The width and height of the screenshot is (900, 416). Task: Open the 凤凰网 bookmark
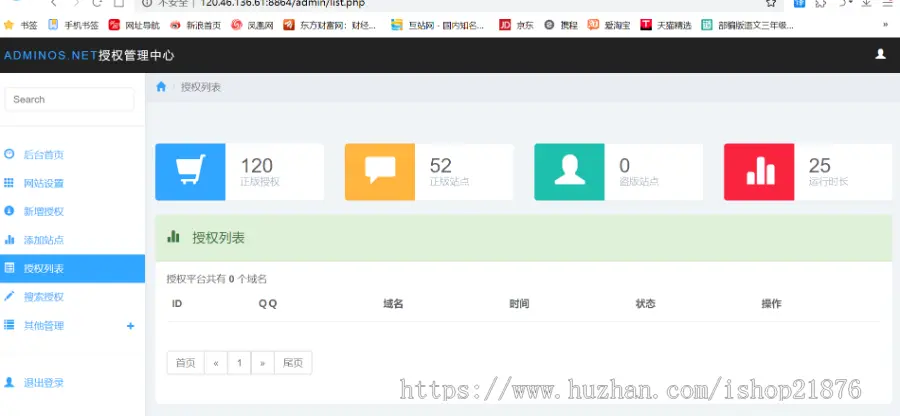tap(253, 25)
